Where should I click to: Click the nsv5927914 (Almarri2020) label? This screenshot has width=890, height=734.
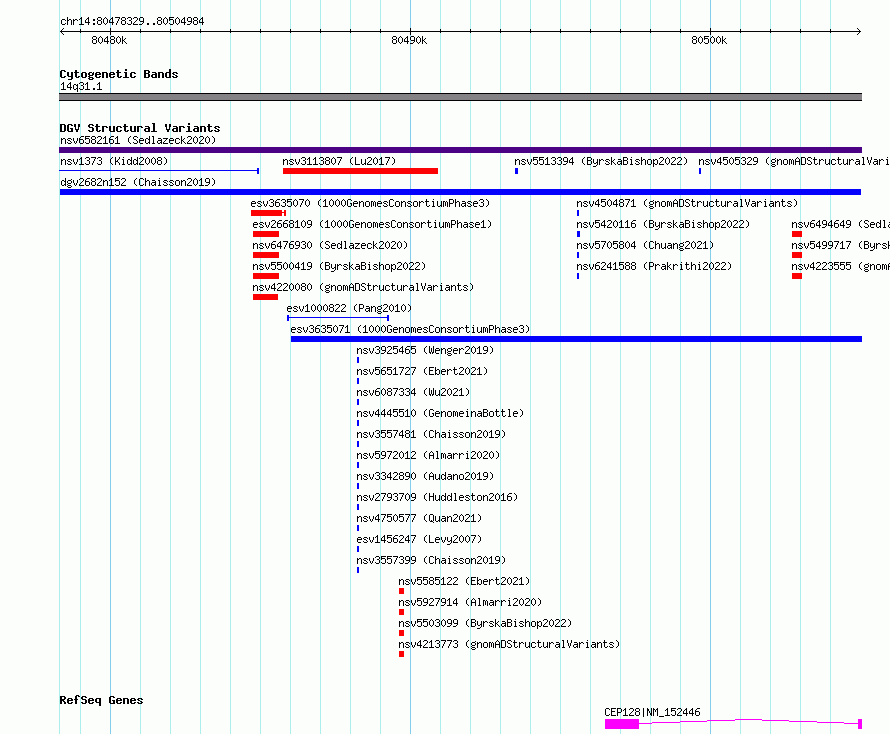pos(470,602)
